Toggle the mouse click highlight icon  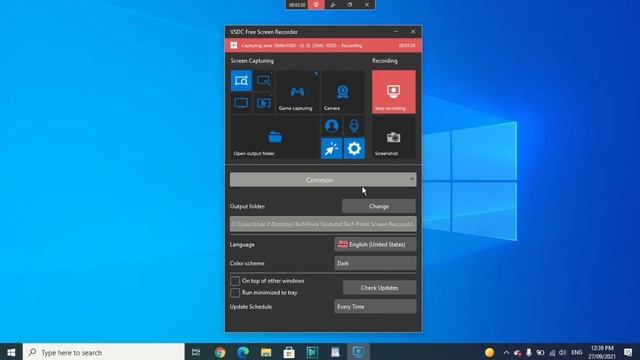pos(331,149)
